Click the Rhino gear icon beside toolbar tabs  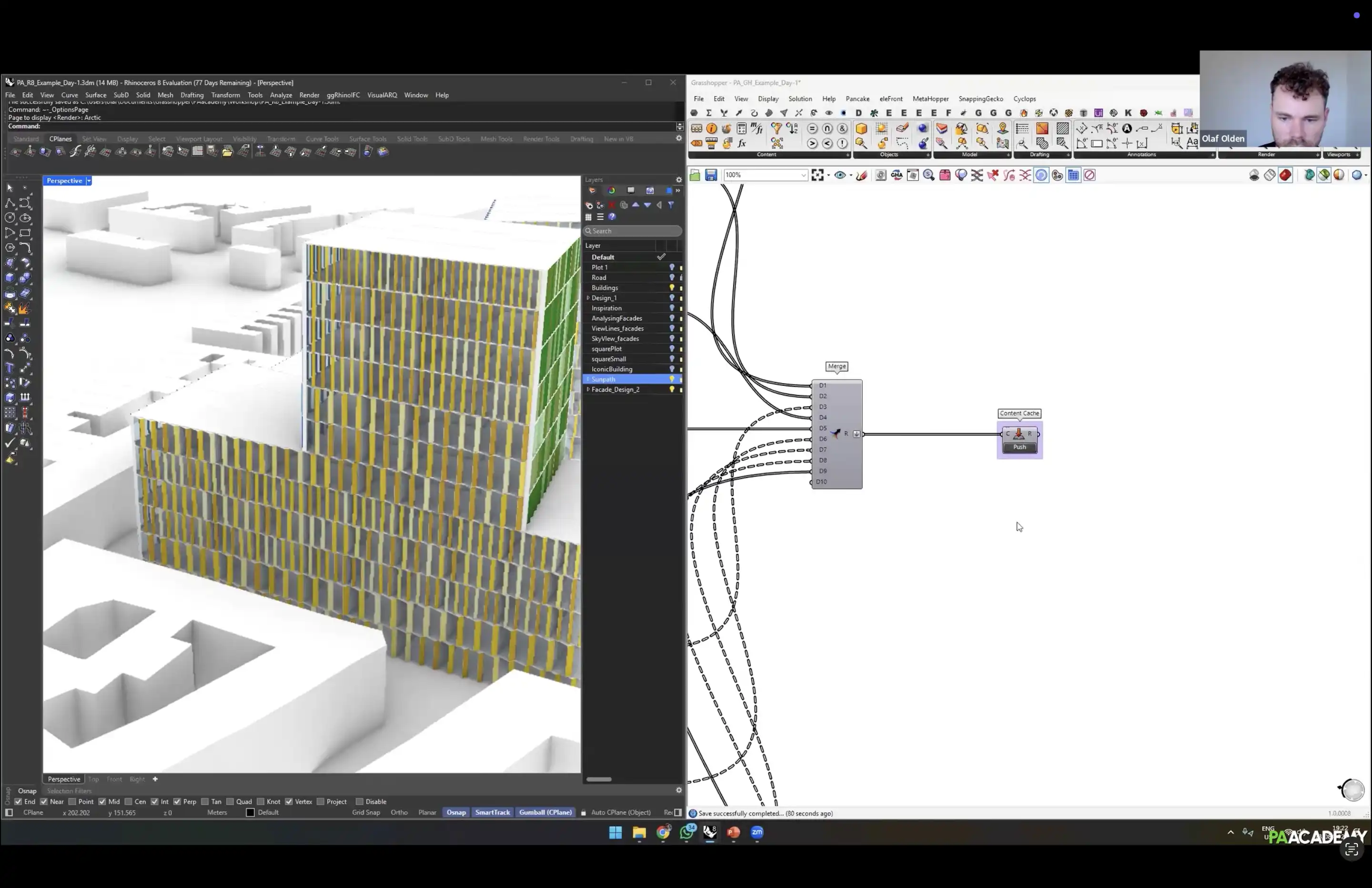point(679,138)
